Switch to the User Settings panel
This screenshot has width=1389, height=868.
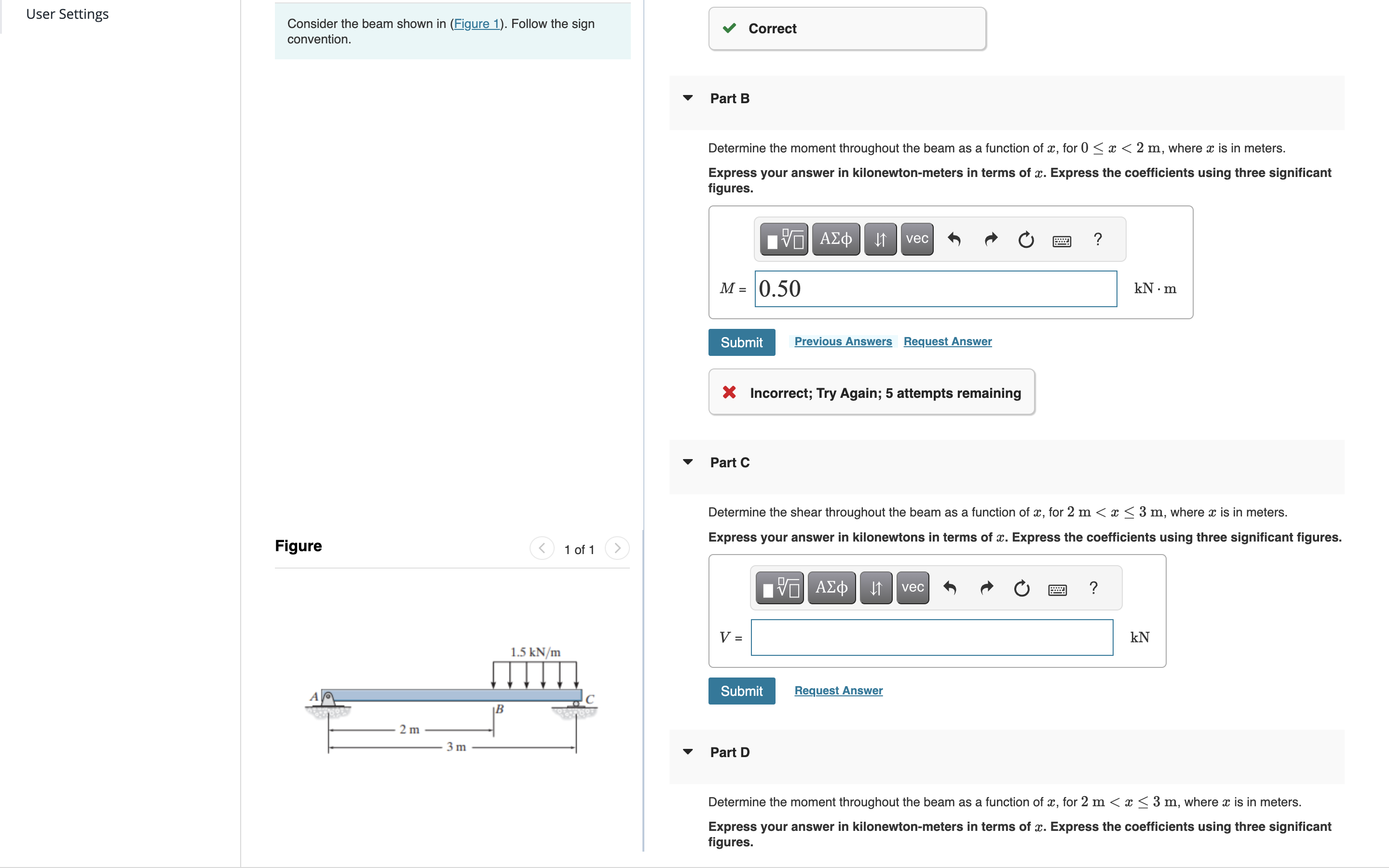click(x=67, y=14)
